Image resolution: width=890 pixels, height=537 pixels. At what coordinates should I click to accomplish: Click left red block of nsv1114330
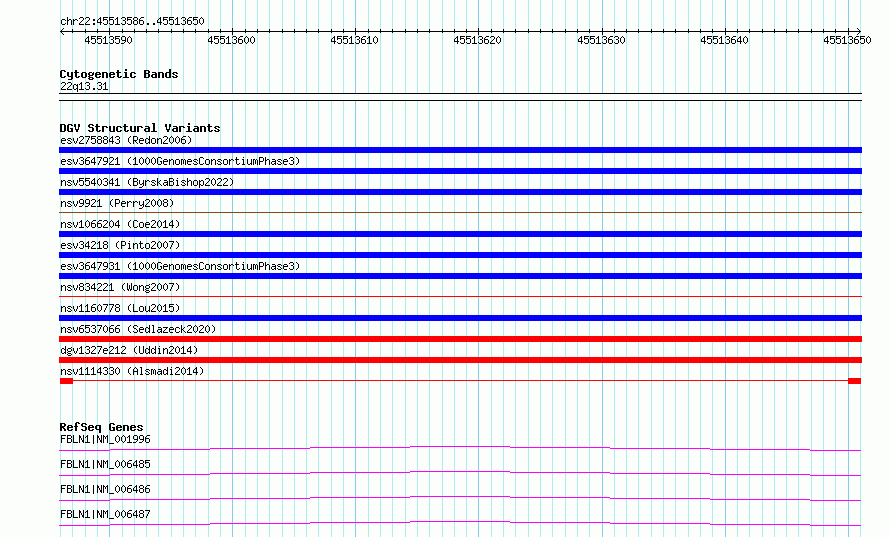66,381
